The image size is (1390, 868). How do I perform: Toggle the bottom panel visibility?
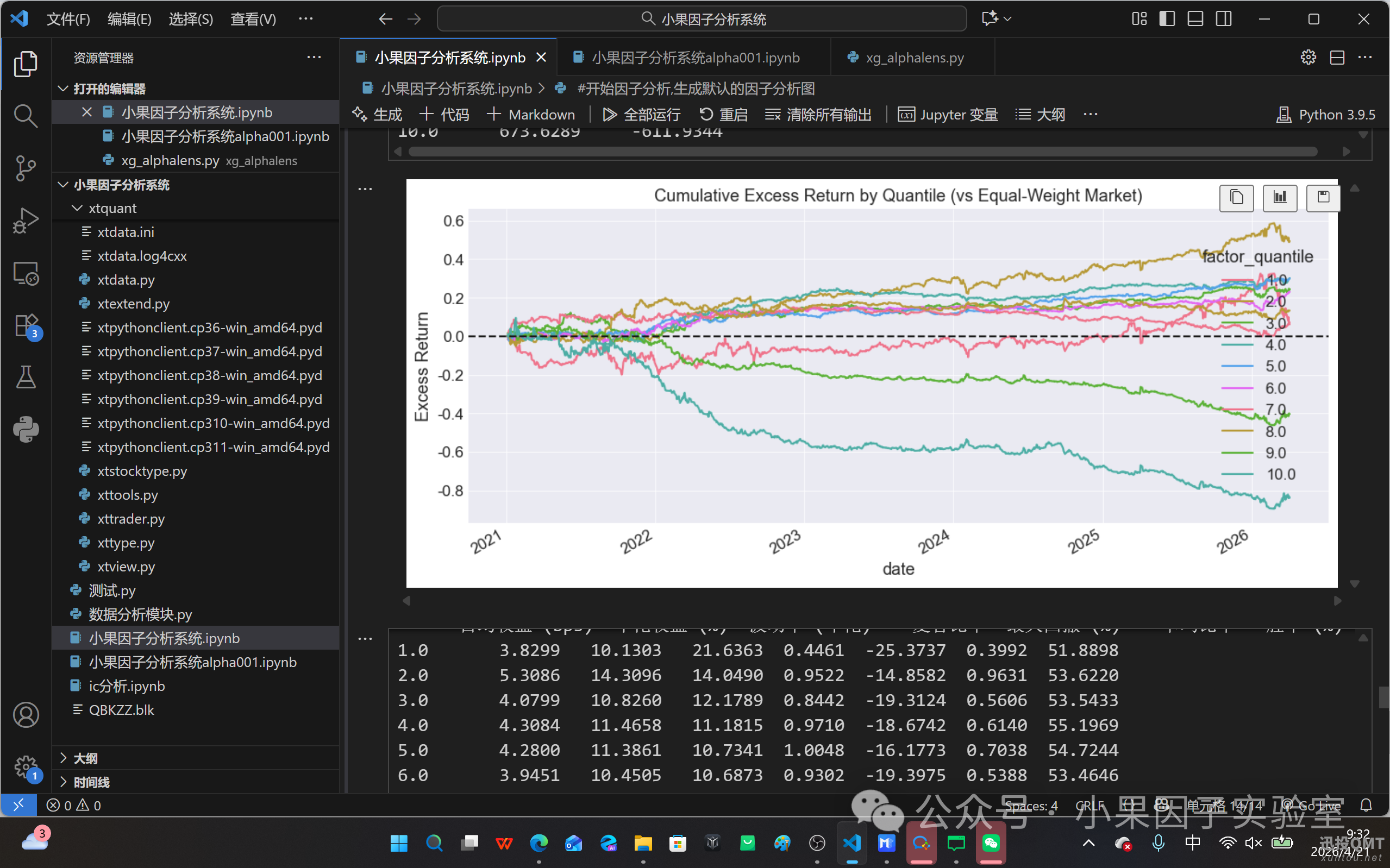coord(1195,19)
